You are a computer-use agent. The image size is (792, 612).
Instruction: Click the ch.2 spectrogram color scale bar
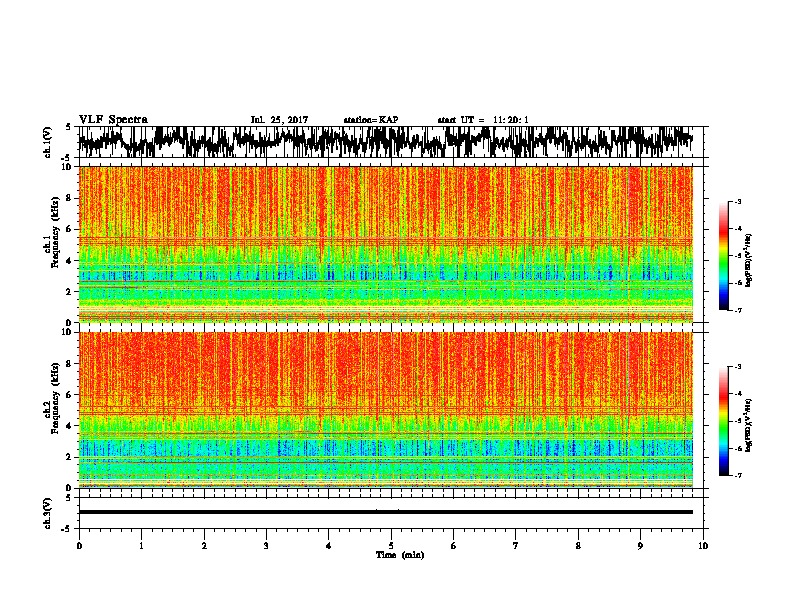click(723, 421)
